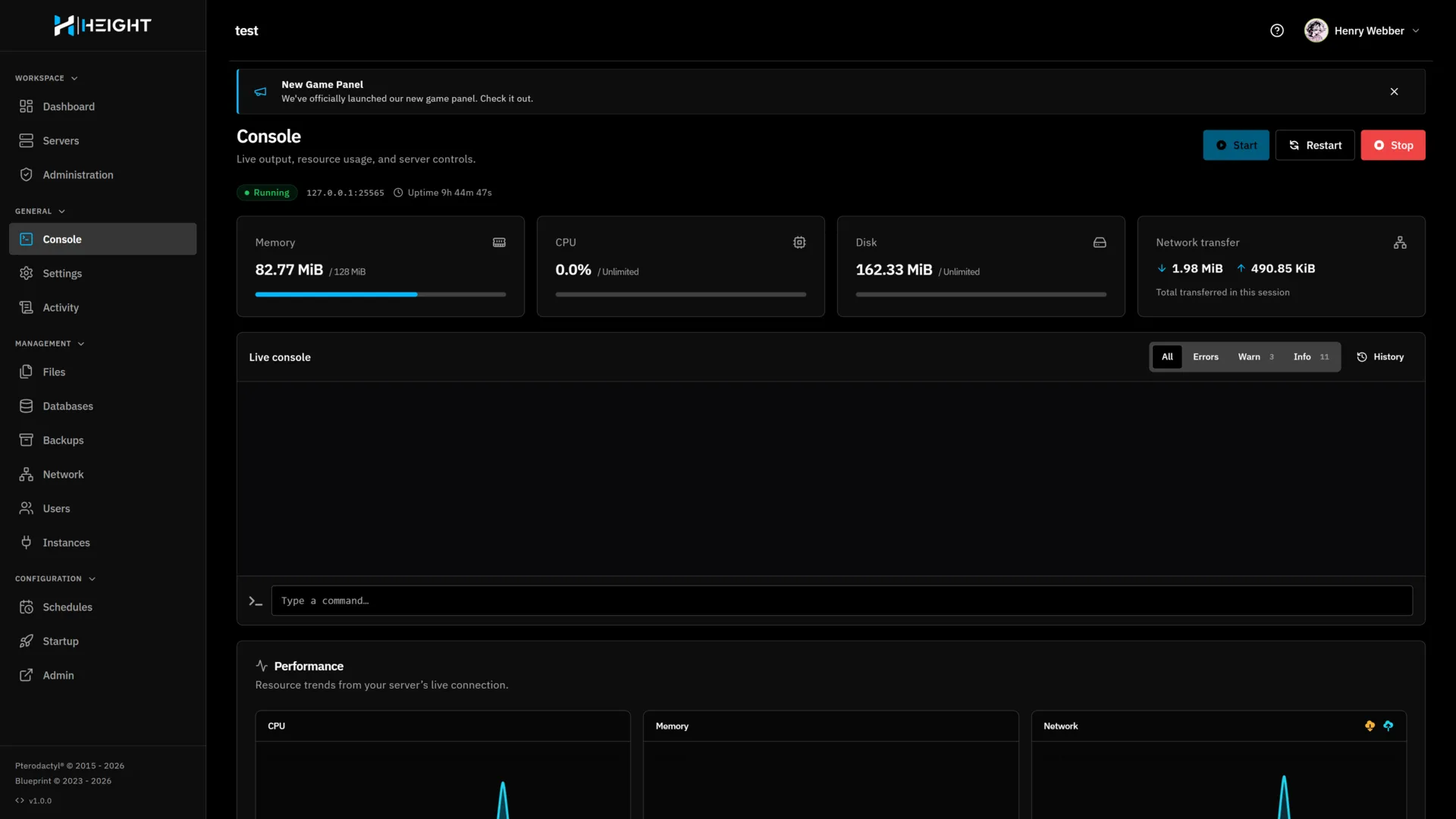Click the Disk card drive icon
1456x819 pixels.
tap(1100, 243)
